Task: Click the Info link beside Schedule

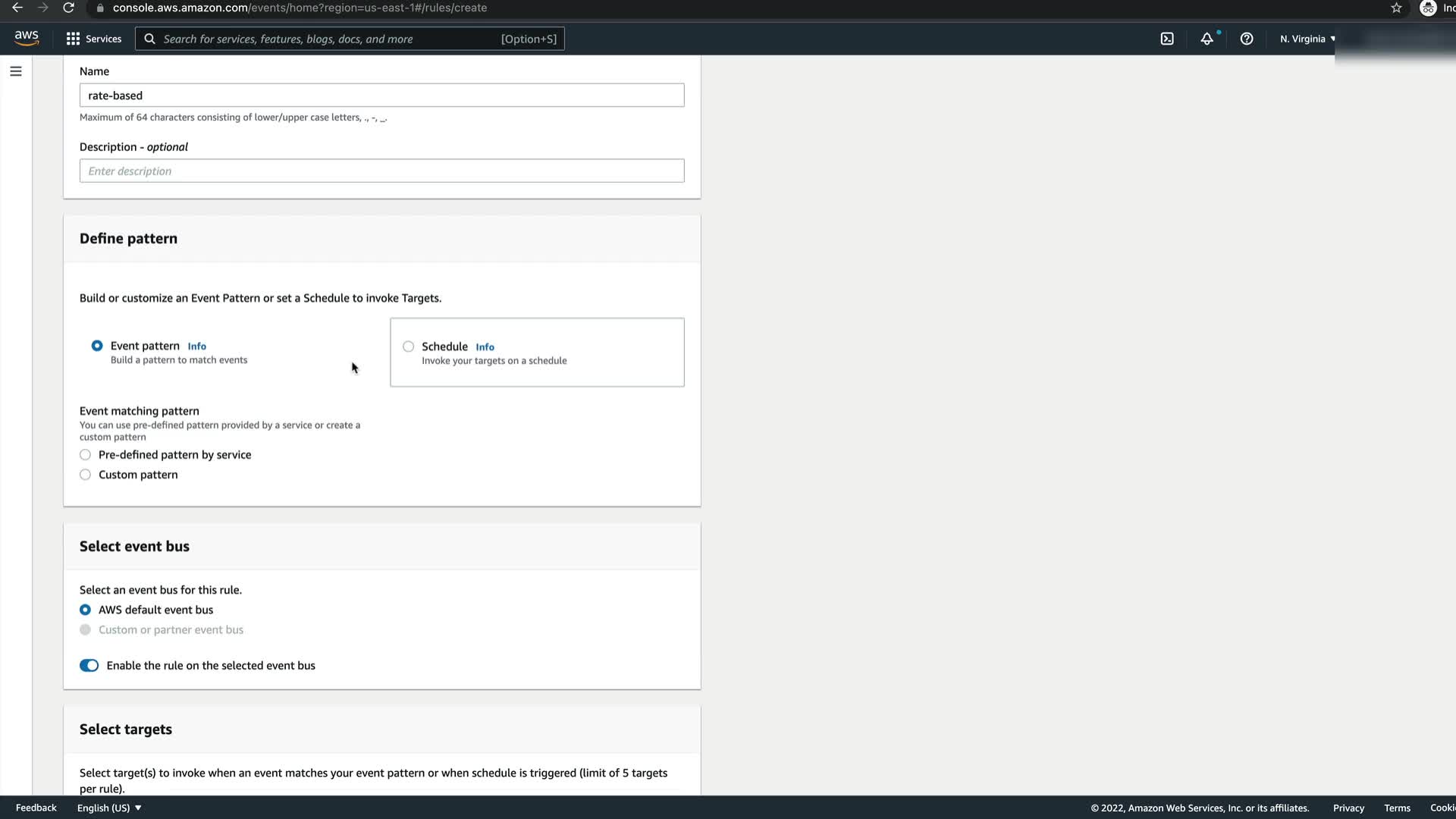Action: (485, 347)
